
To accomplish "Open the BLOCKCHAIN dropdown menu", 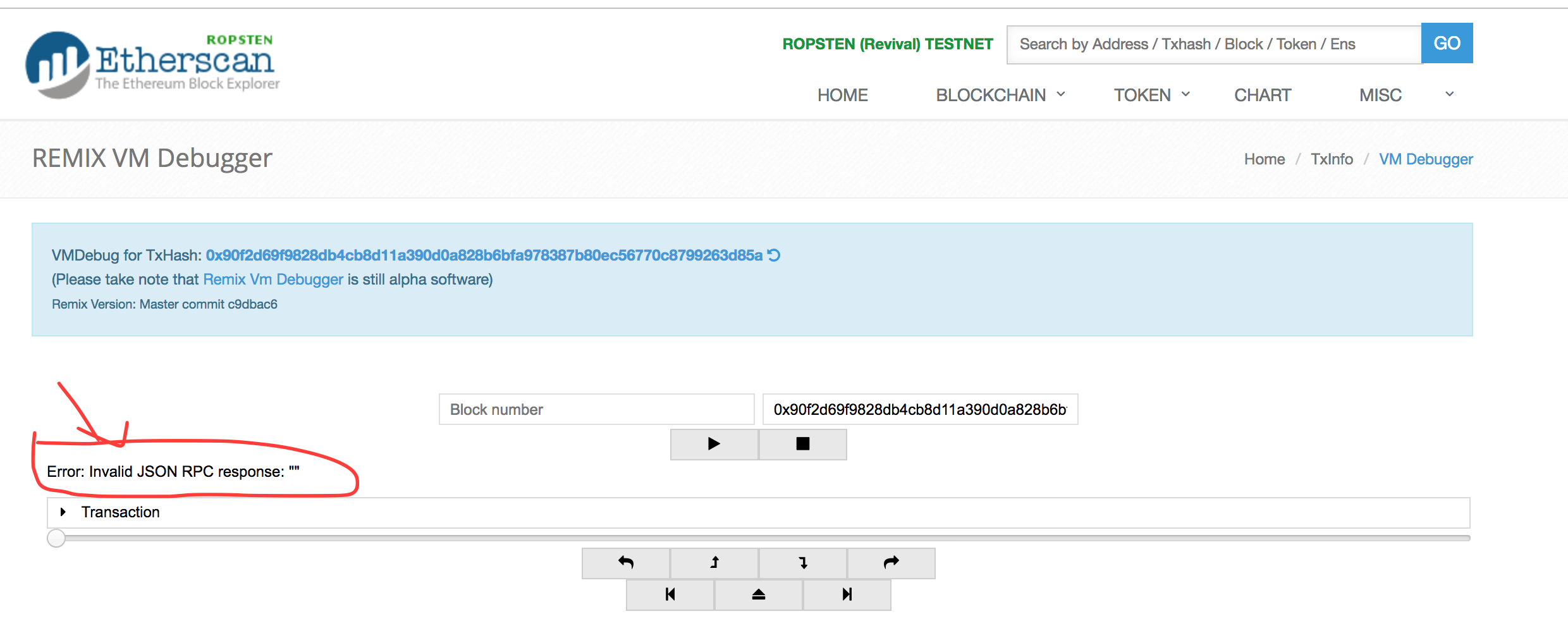I will [x=1000, y=95].
